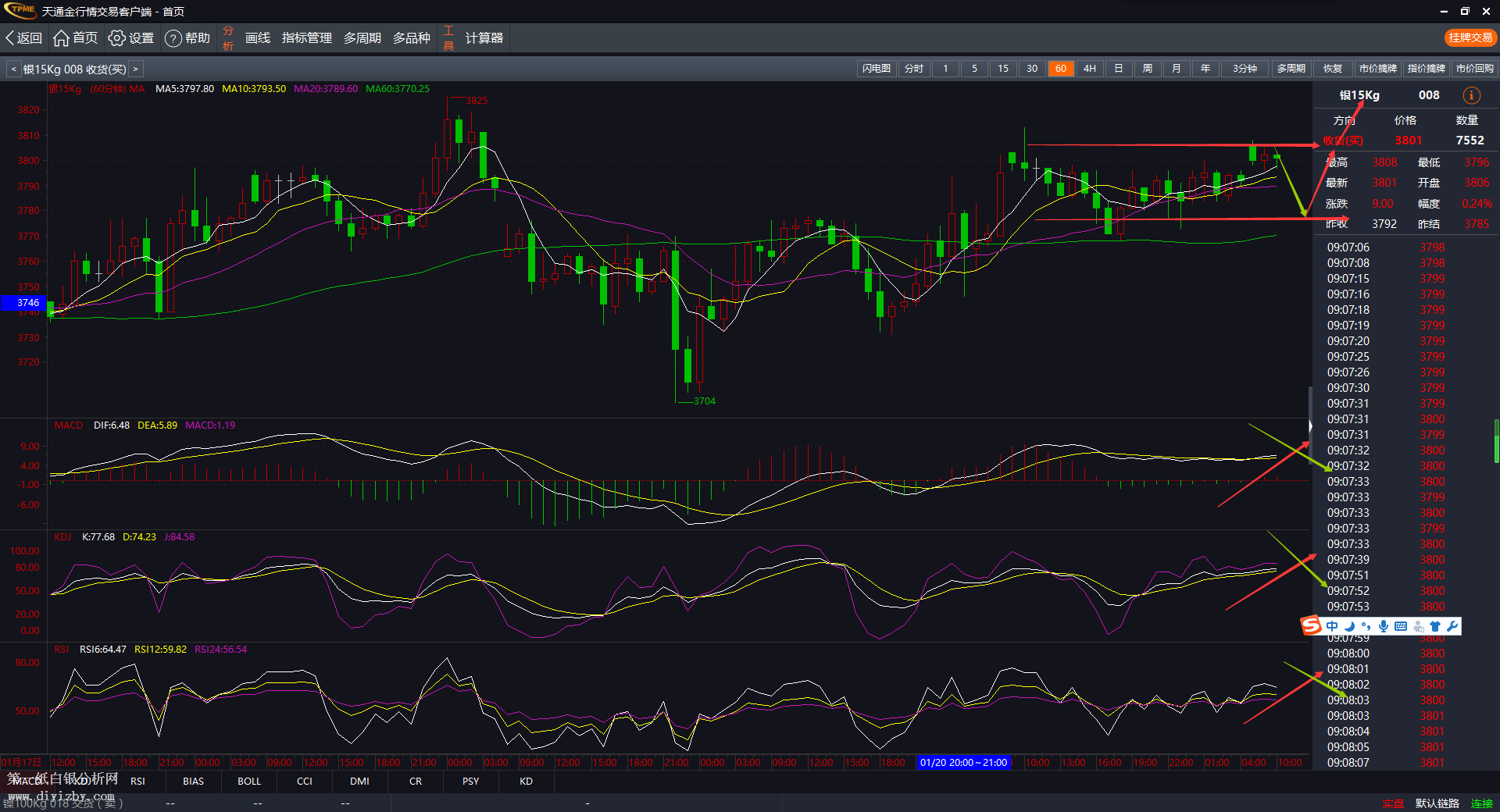Go to next instrument with right arrow

[x=135, y=69]
